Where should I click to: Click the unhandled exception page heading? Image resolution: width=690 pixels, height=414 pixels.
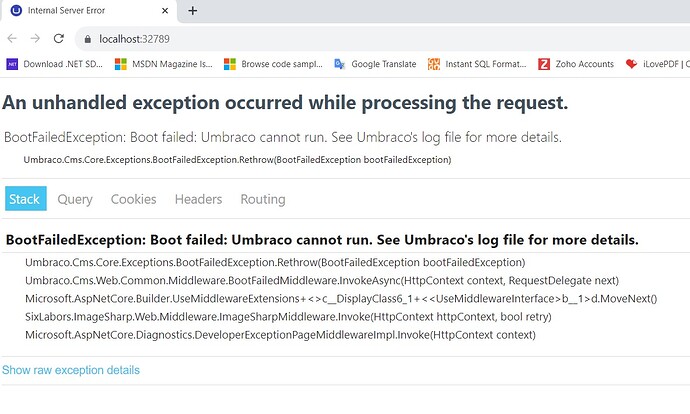[x=285, y=103]
